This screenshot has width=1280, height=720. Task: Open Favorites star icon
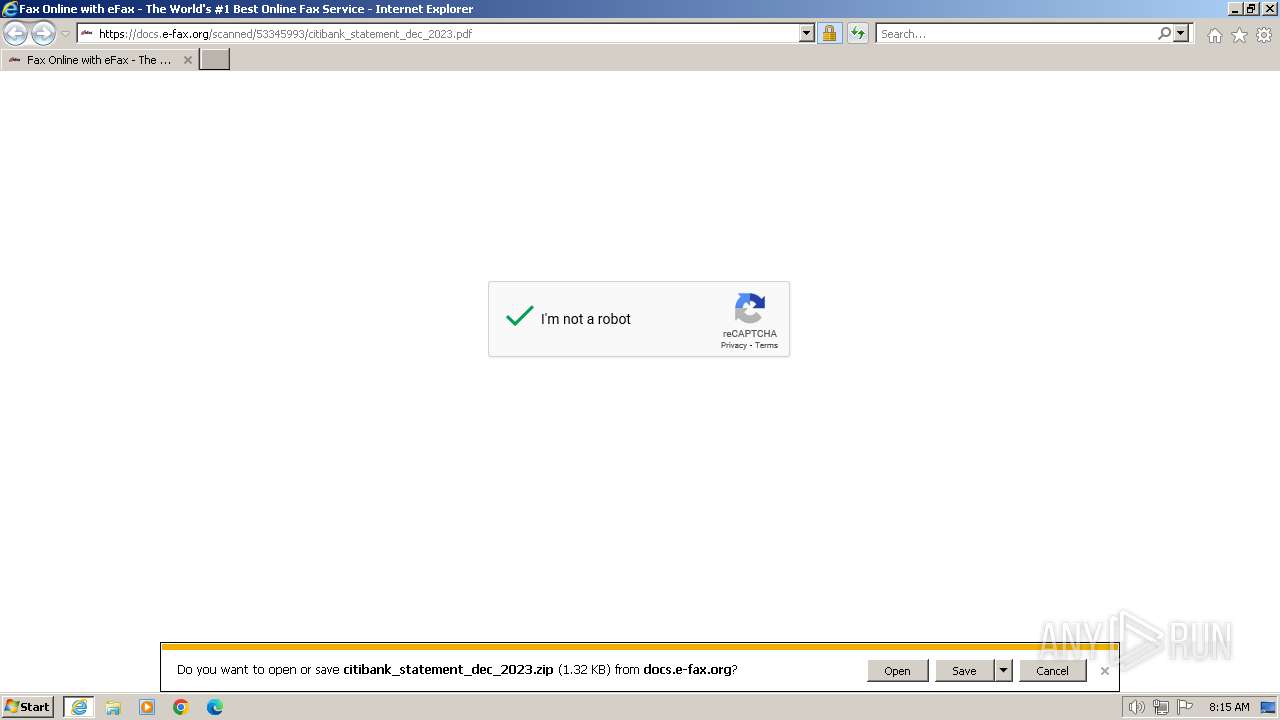[1239, 35]
